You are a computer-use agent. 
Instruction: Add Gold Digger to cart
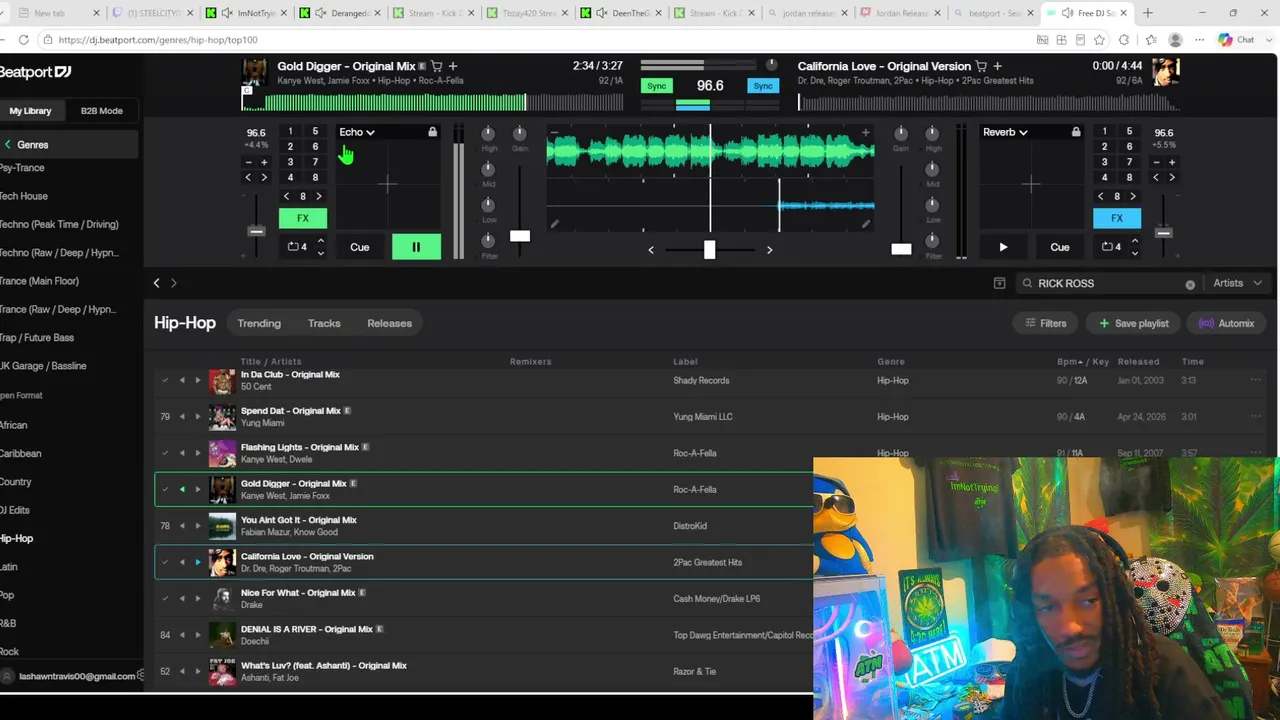click(437, 66)
